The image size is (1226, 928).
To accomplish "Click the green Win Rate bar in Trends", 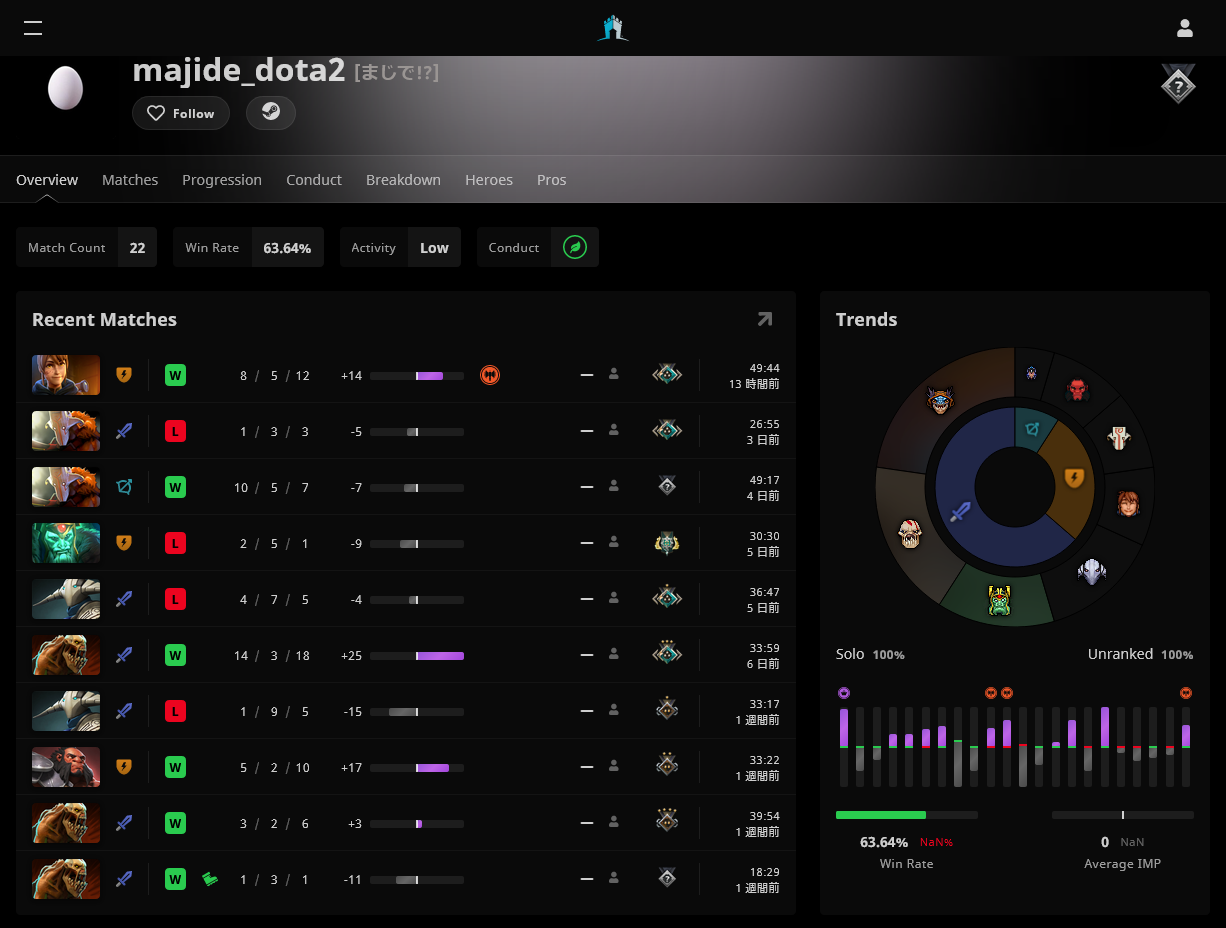I will pyautogui.click(x=907, y=815).
